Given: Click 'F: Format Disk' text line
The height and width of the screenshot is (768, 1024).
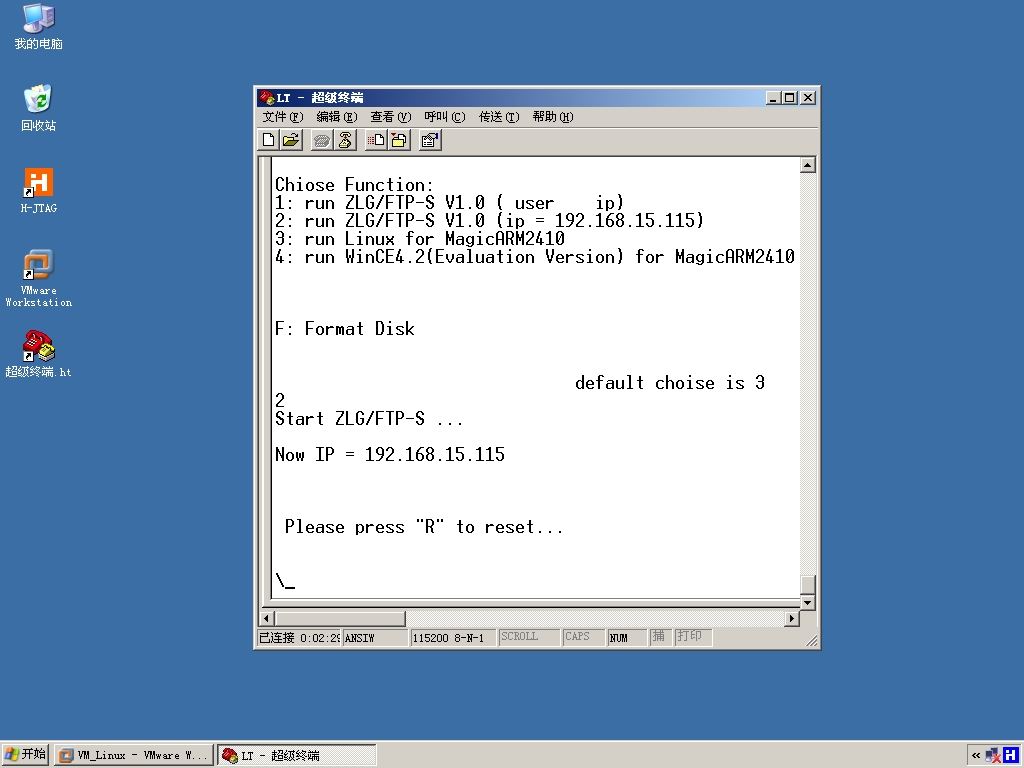Looking at the screenshot, I should click(x=344, y=328).
